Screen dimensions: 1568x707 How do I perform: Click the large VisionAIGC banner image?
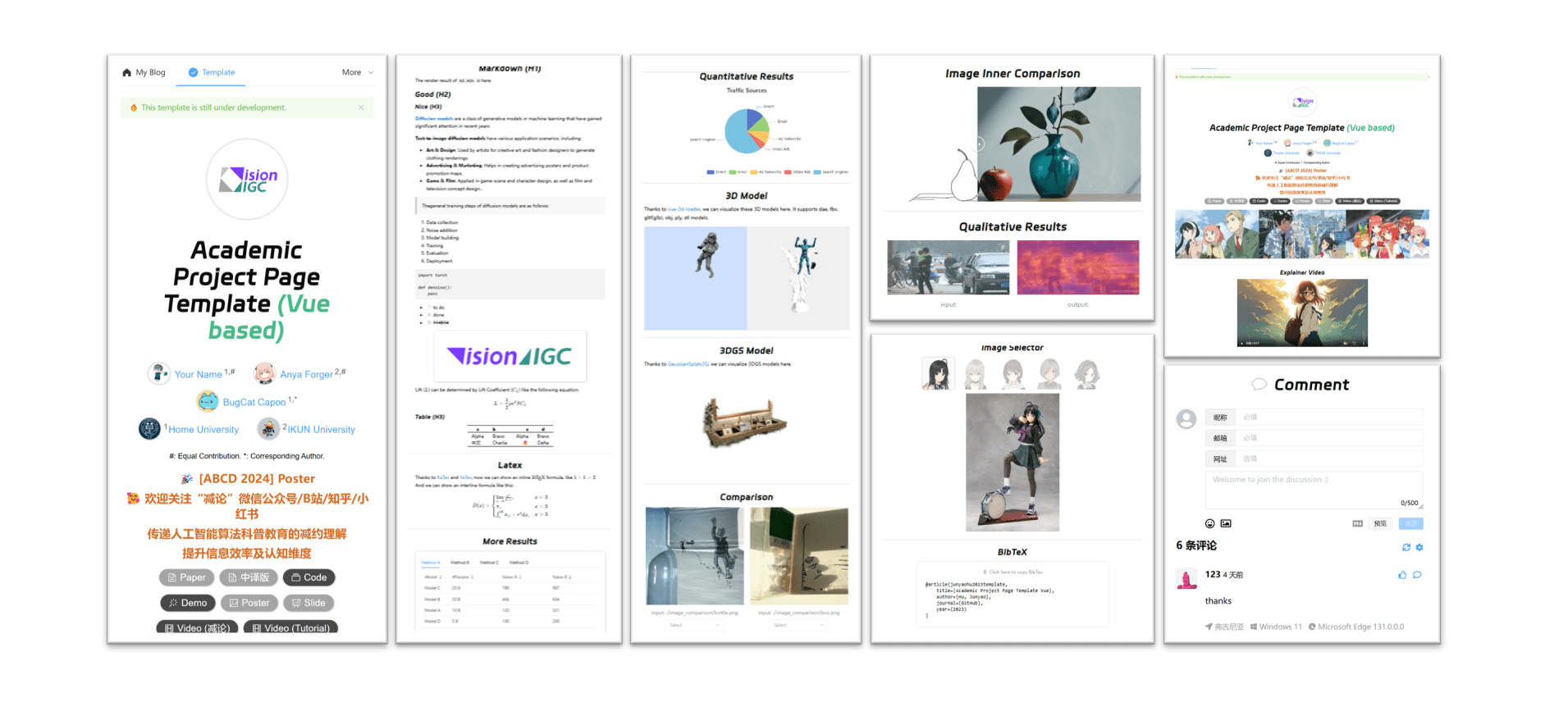510,357
